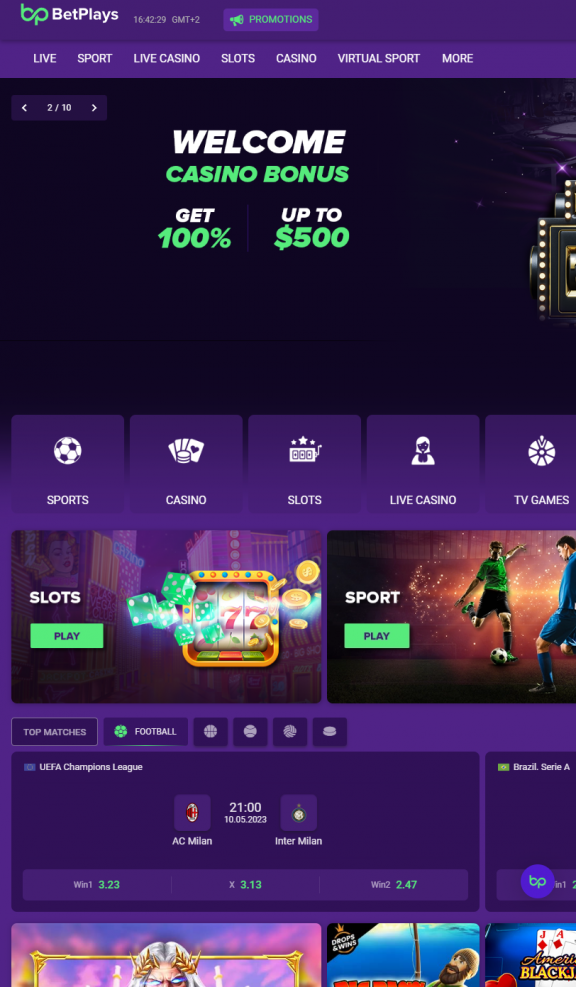576x987 pixels.
Task: Open the Slots machine tile
Action: pyautogui.click(x=304, y=464)
